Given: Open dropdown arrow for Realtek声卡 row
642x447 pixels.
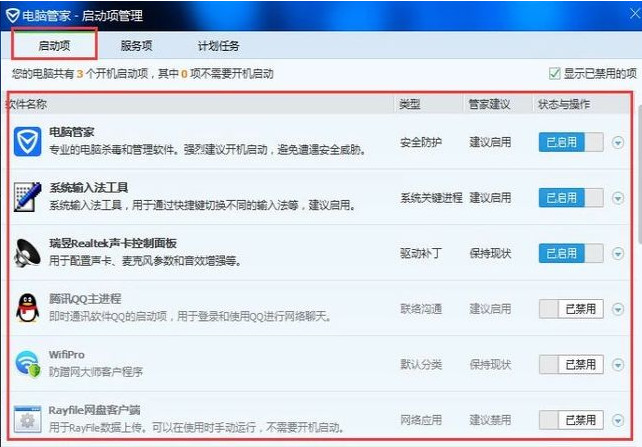Looking at the screenshot, I should tap(618, 253).
